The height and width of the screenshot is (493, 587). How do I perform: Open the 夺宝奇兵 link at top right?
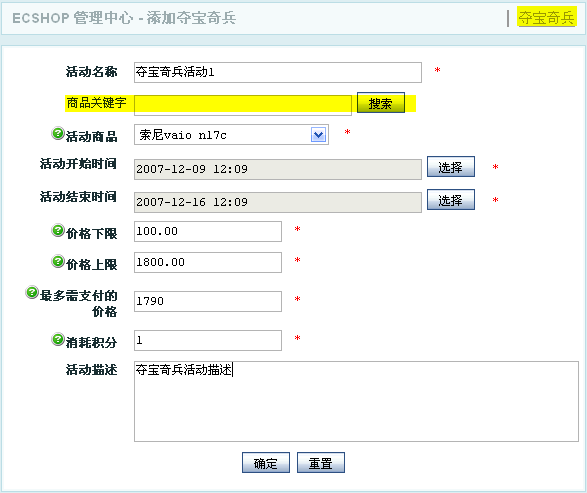click(x=546, y=18)
